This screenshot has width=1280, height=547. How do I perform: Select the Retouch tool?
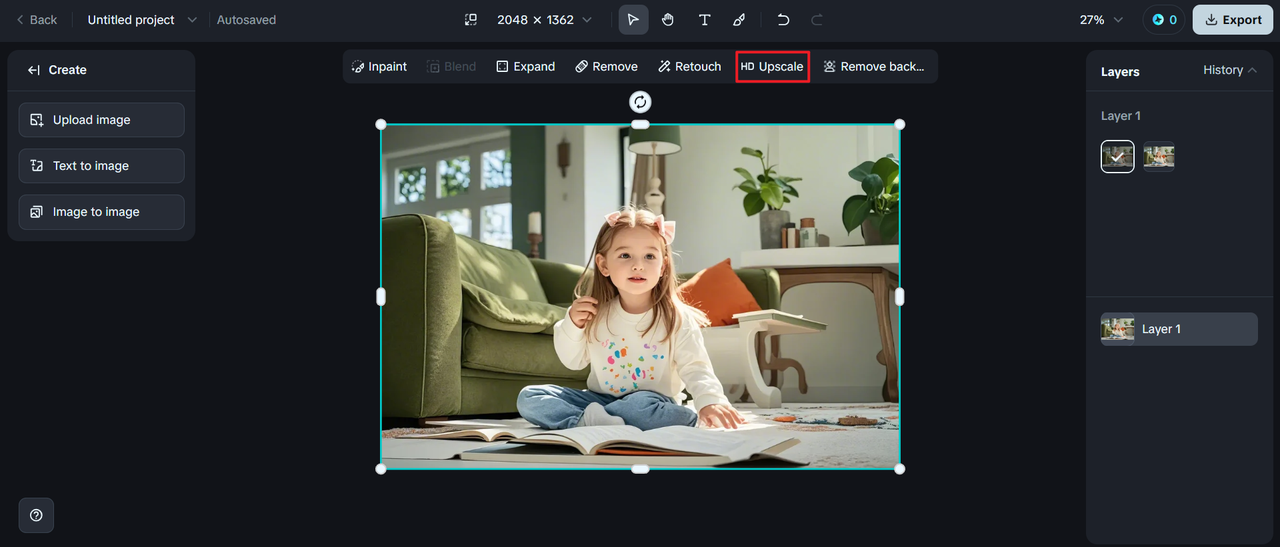[689, 67]
